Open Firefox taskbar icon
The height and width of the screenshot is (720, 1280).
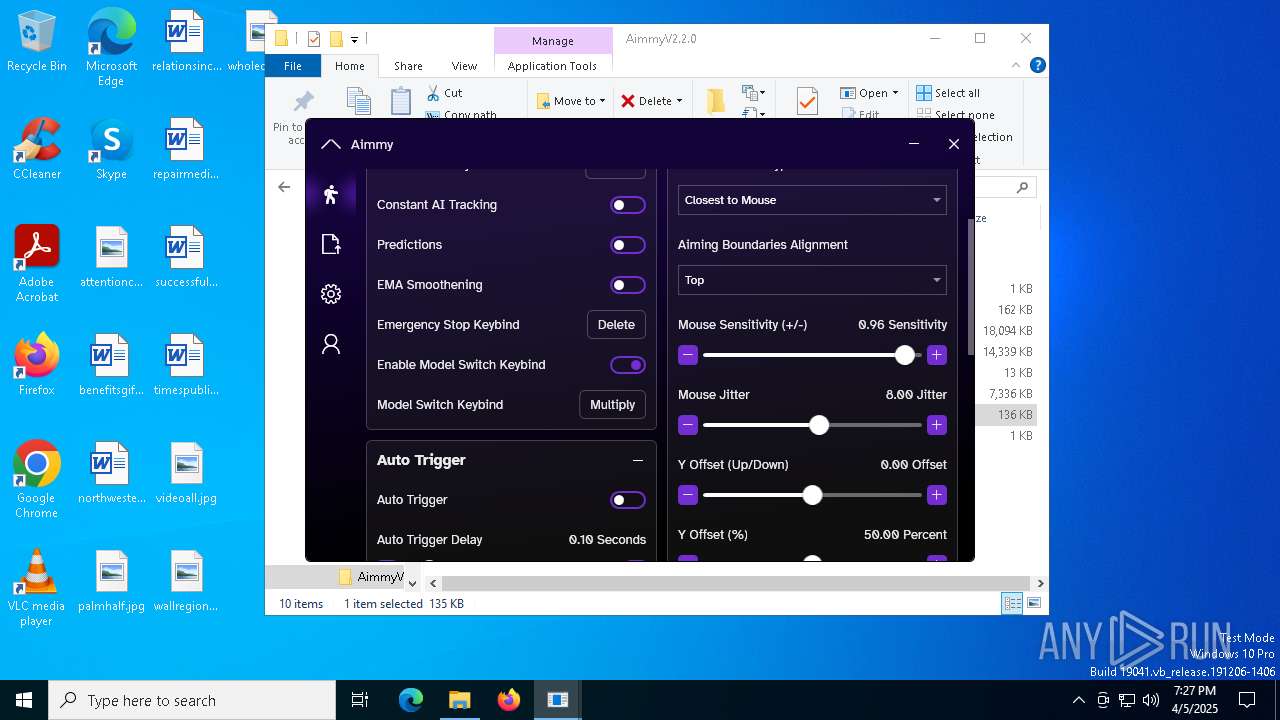pyautogui.click(x=509, y=700)
